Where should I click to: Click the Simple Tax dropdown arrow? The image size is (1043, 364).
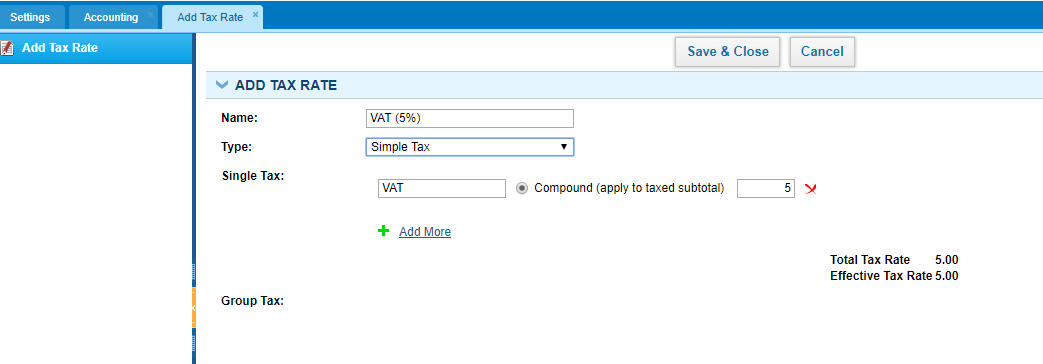click(x=563, y=147)
